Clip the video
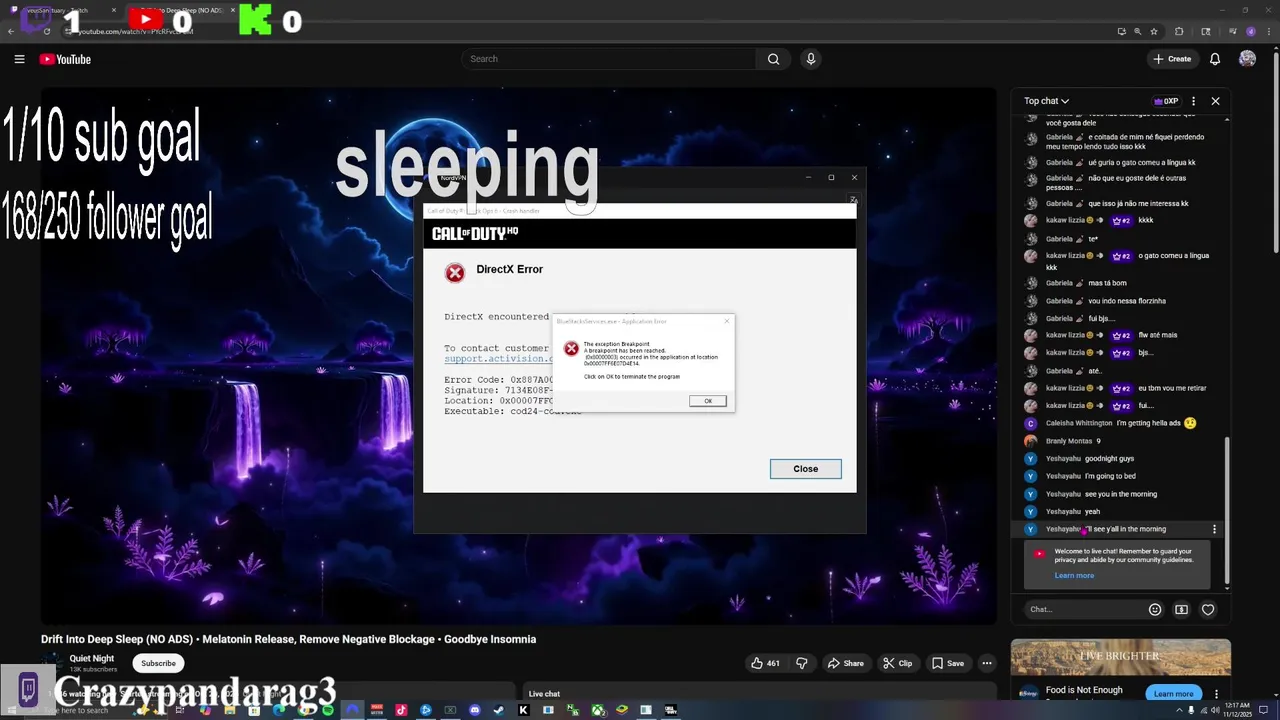1280x720 pixels. tap(897, 663)
